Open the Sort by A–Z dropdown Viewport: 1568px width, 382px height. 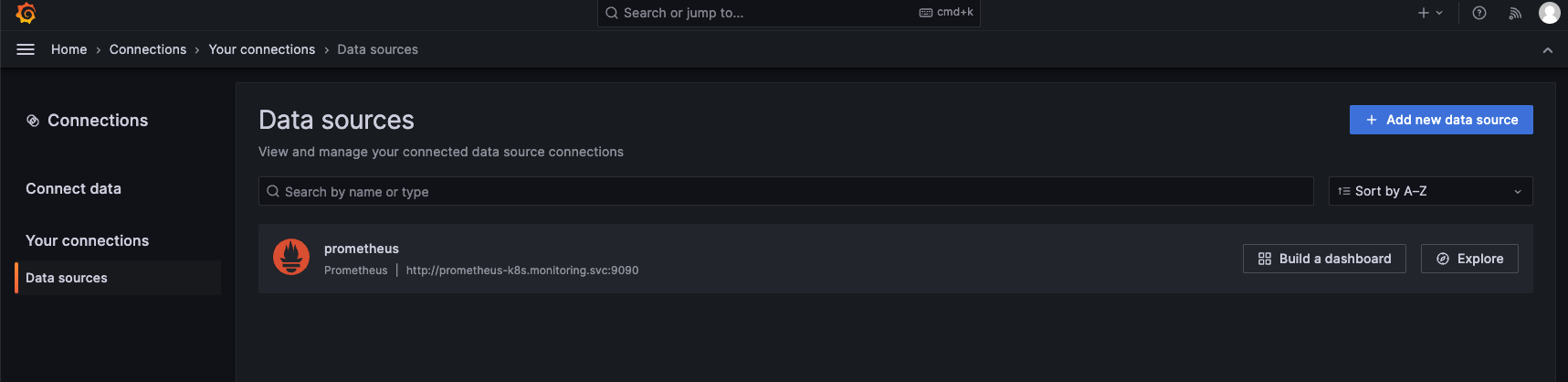coord(1430,191)
